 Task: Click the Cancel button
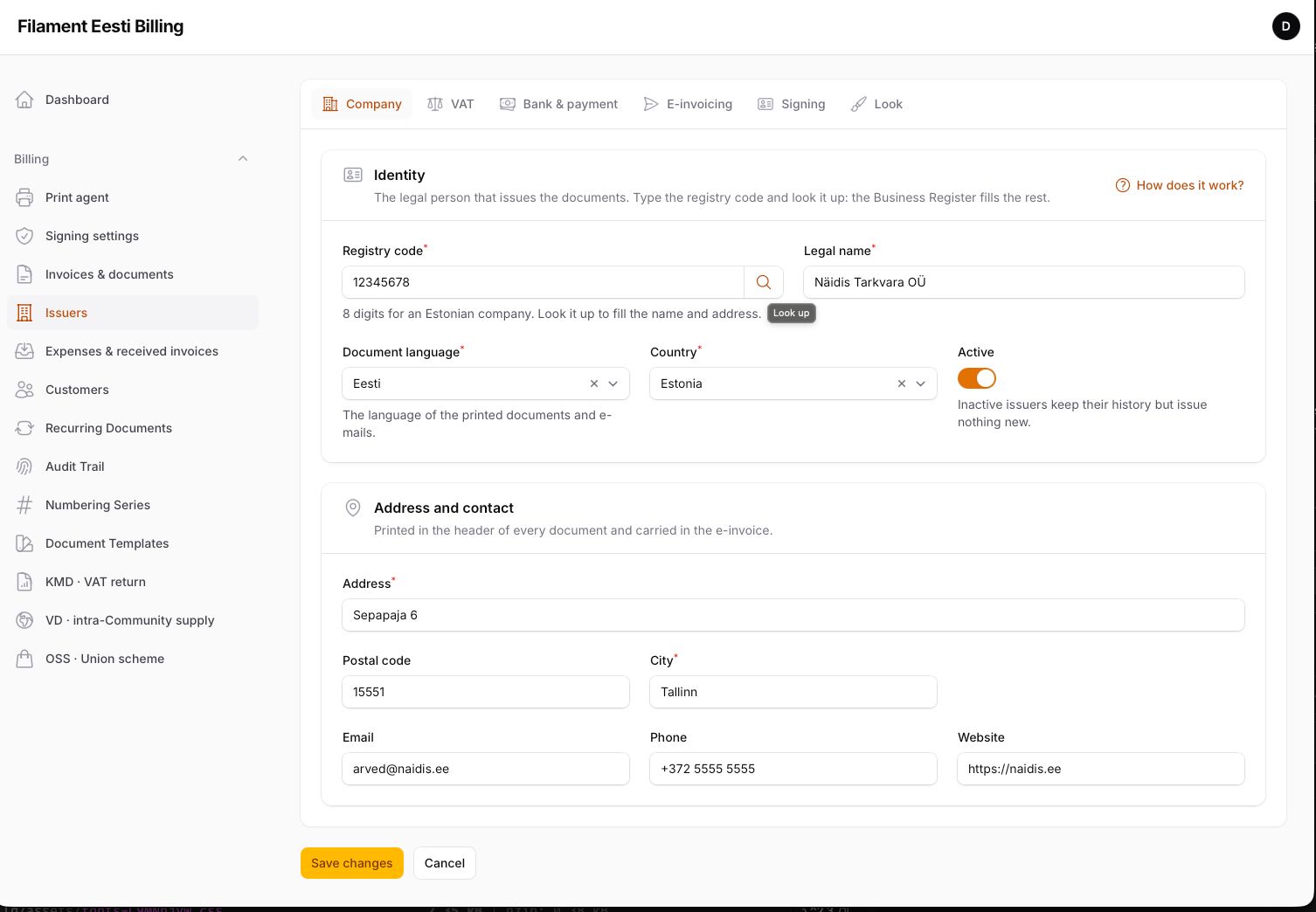(x=445, y=863)
